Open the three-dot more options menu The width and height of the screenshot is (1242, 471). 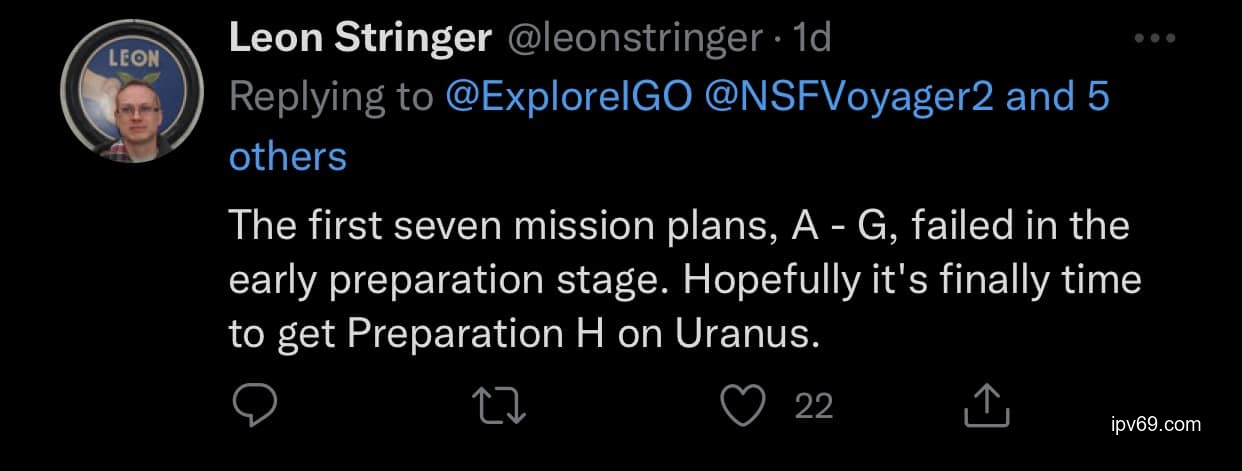coord(1155,39)
